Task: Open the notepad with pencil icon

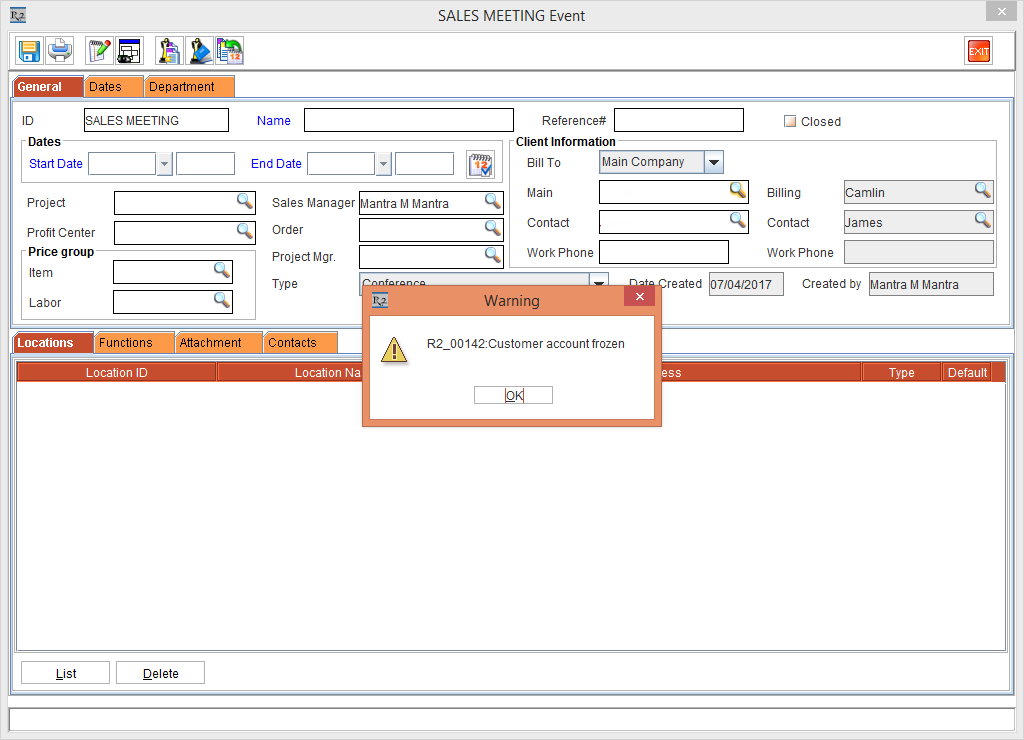Action: [x=99, y=50]
